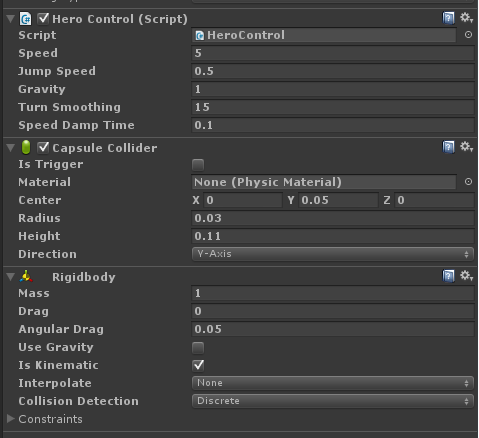Click the Interpolate label
This screenshot has height=438, width=479.
coord(55,383)
